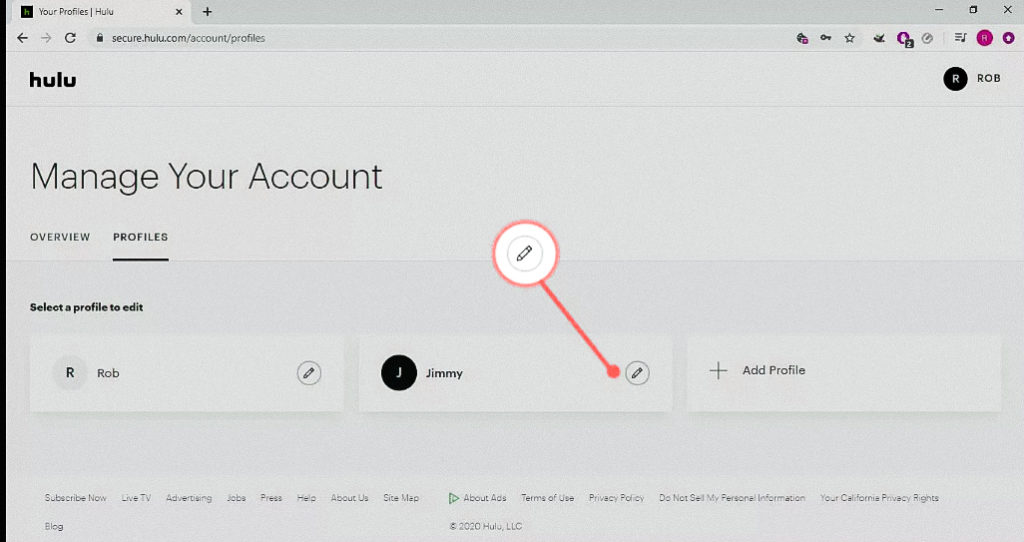Click the Select a profile to edit text

[86, 307]
